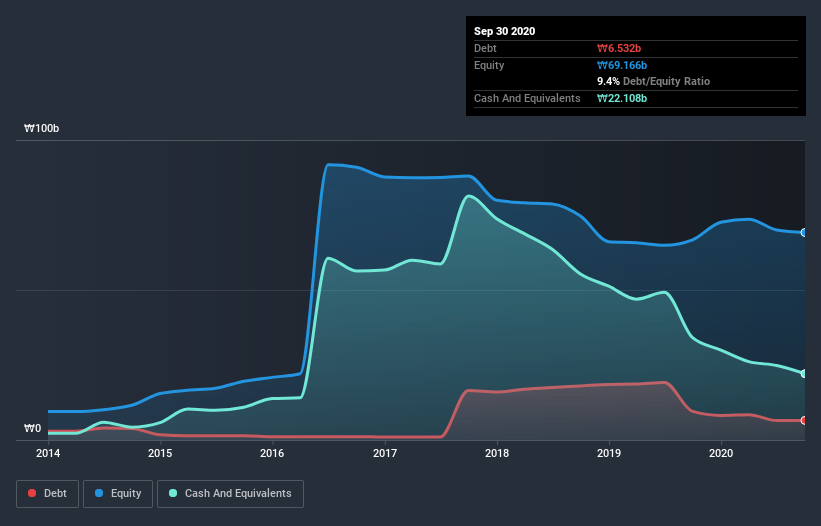Click the 2018 x-axis label
Image resolution: width=821 pixels, height=526 pixels.
[497, 453]
